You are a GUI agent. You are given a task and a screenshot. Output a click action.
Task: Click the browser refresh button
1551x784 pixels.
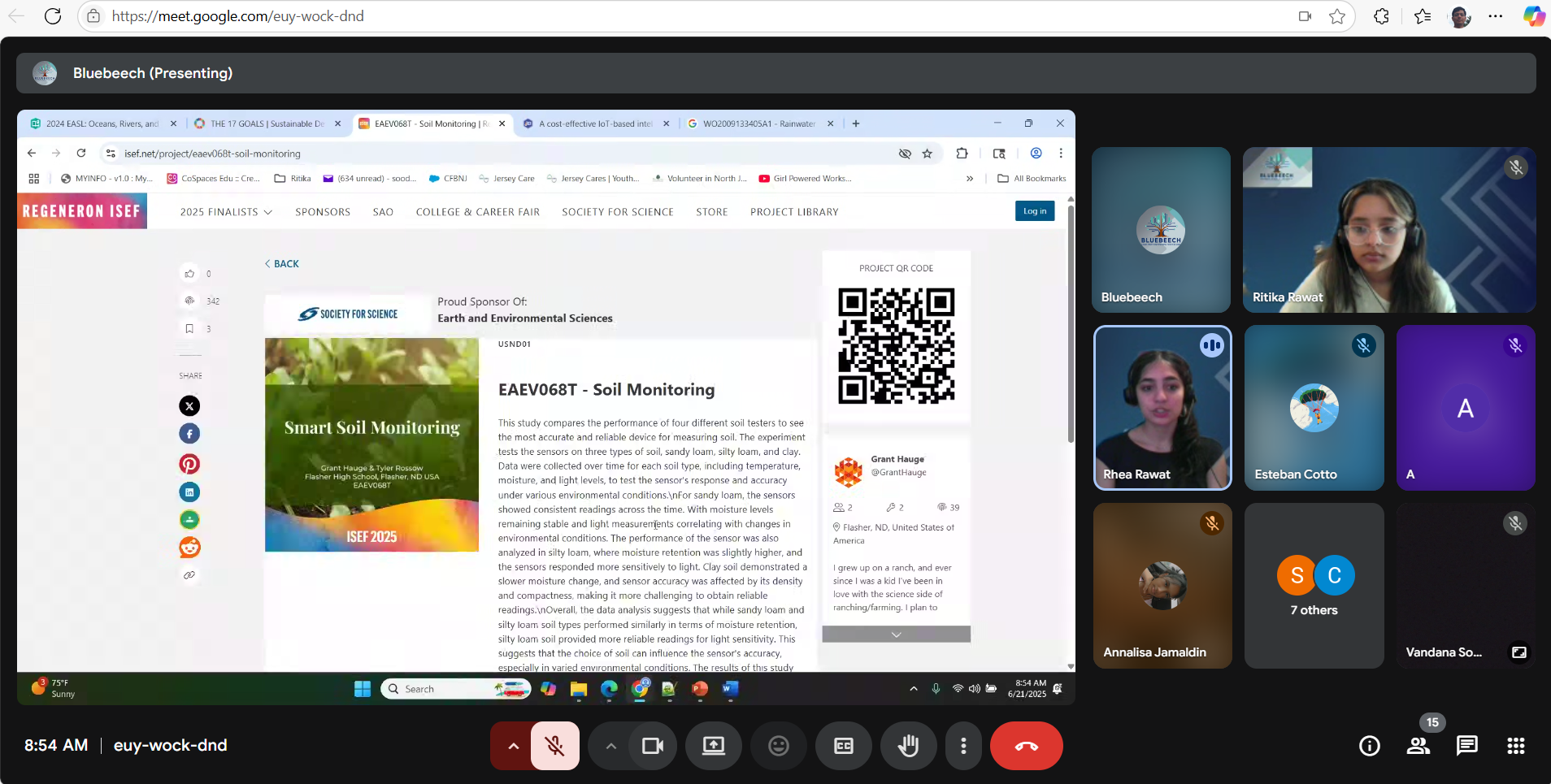53,16
